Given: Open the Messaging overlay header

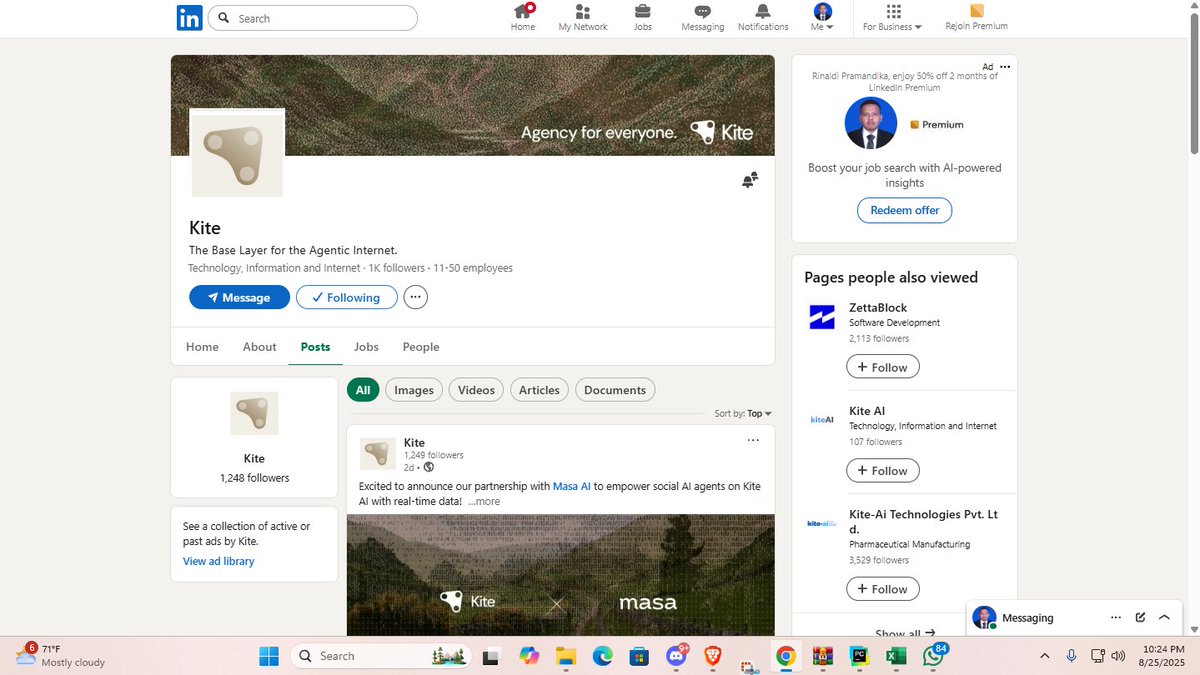Looking at the screenshot, I should tap(1076, 618).
